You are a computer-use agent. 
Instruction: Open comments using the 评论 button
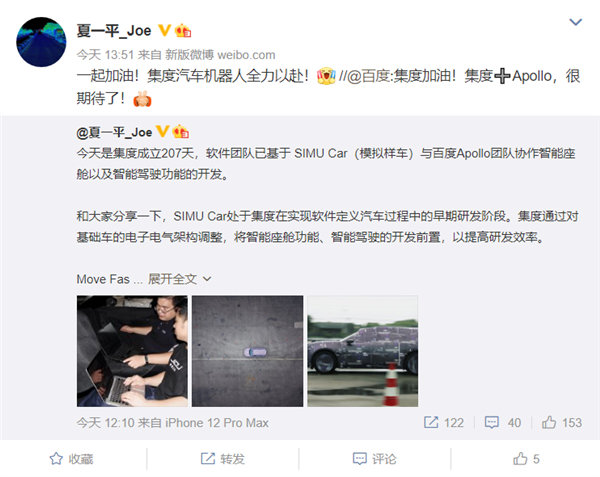[374, 459]
